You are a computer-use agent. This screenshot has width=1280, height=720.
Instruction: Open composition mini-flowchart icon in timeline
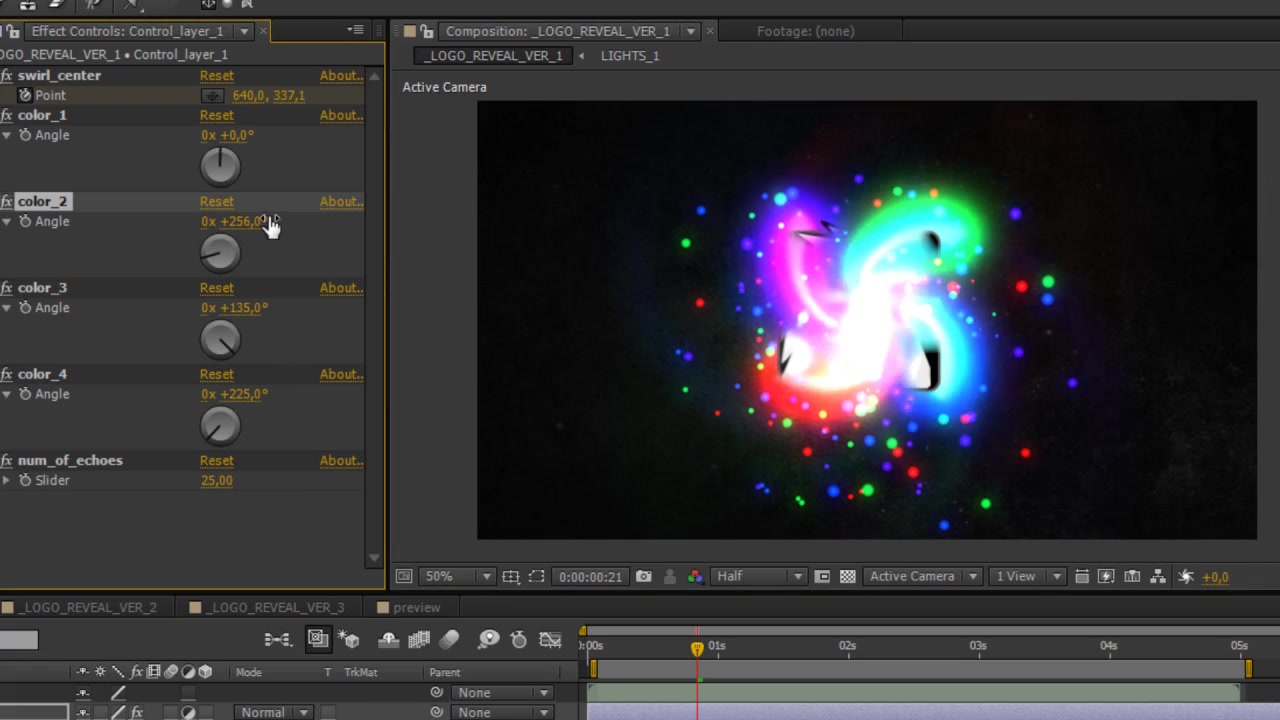point(277,640)
